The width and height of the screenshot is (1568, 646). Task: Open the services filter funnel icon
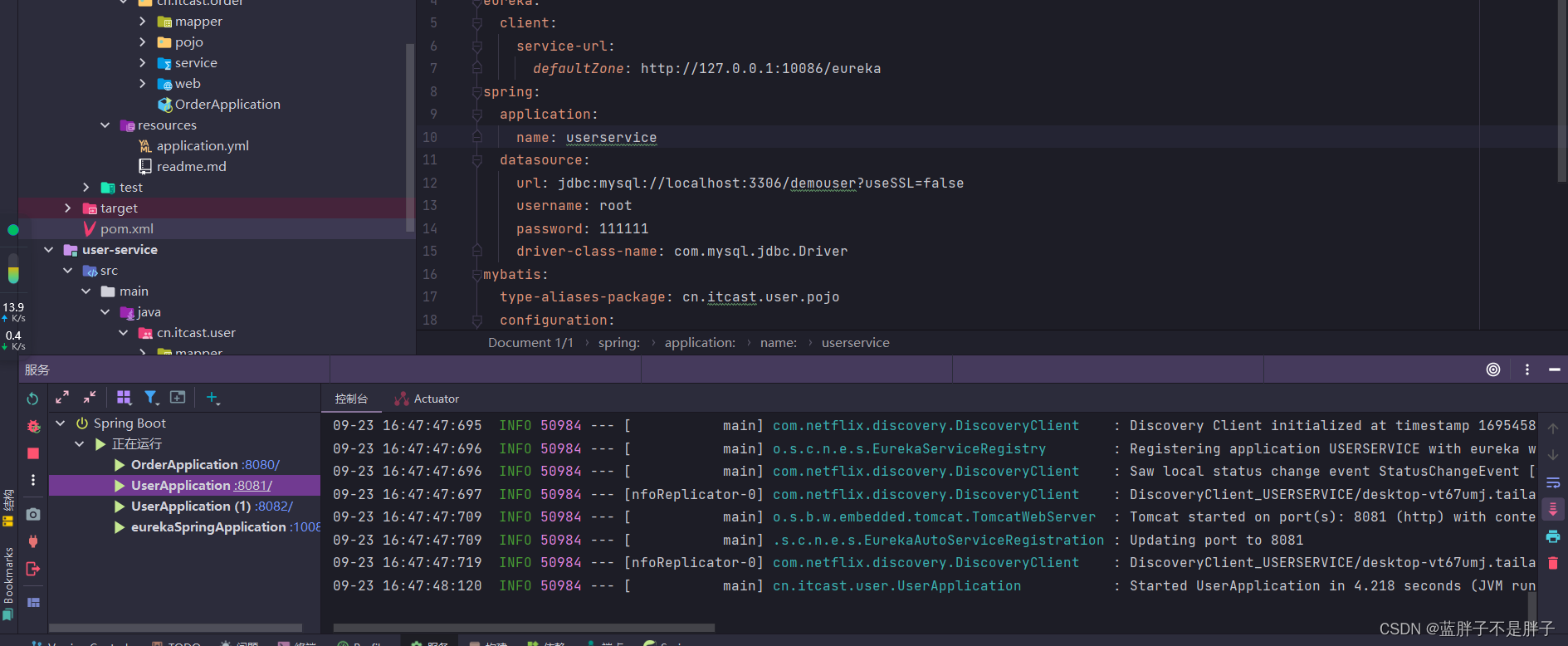151,398
